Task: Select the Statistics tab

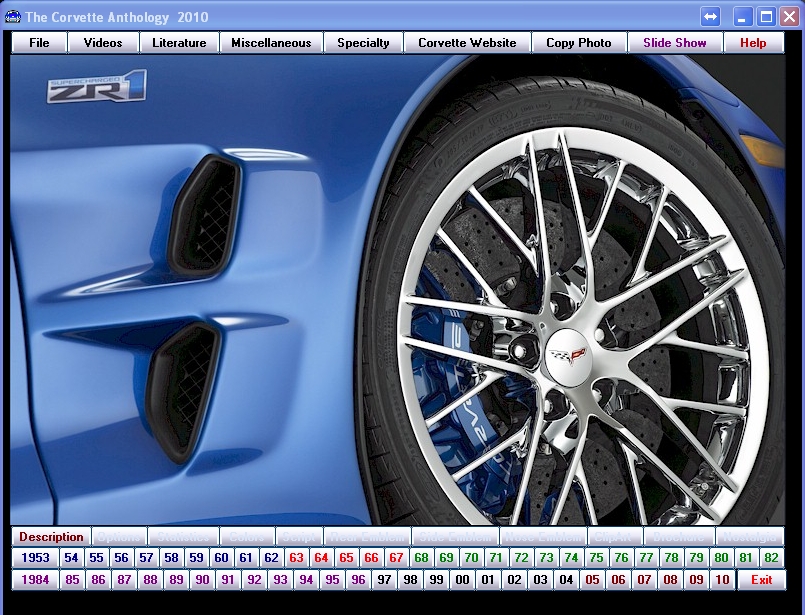Action: coord(183,537)
